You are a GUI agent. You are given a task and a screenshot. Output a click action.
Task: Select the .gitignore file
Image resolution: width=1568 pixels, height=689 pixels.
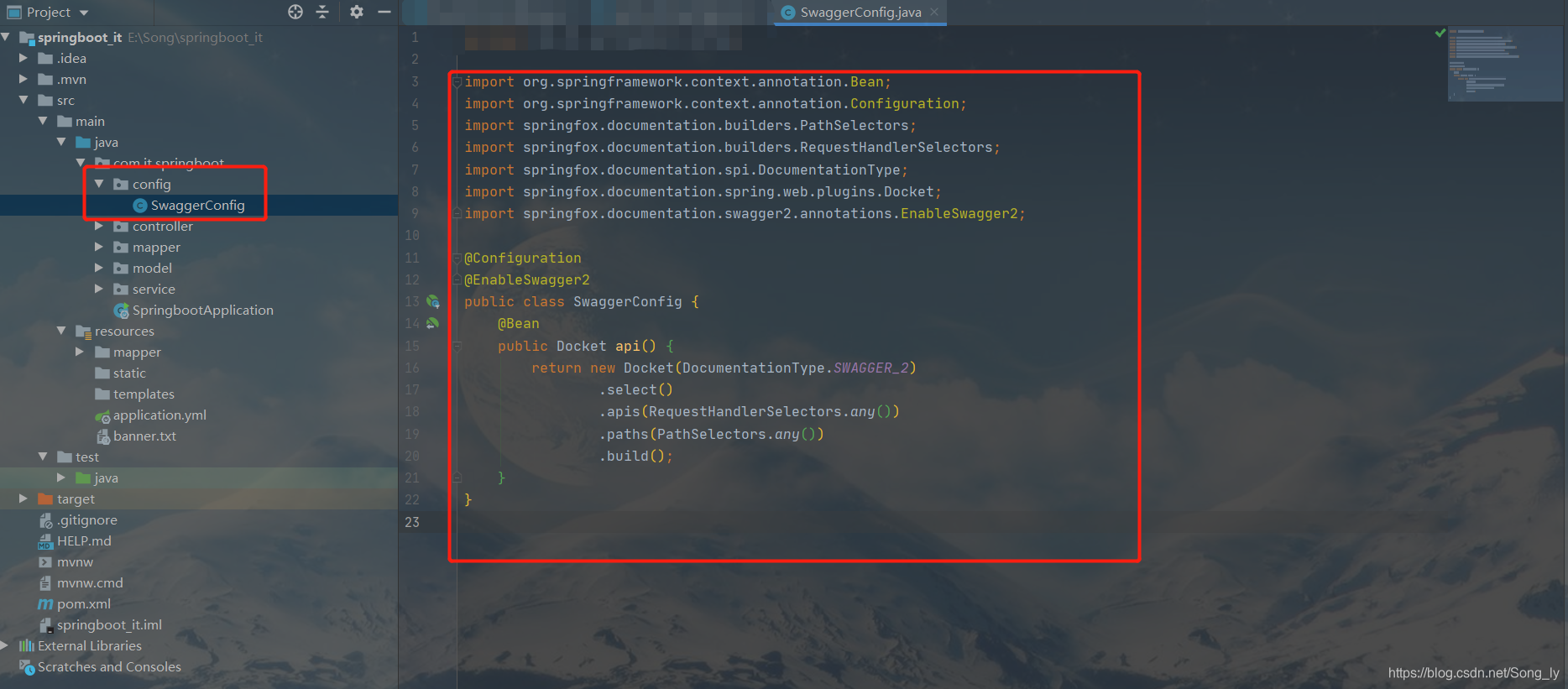coord(87,520)
